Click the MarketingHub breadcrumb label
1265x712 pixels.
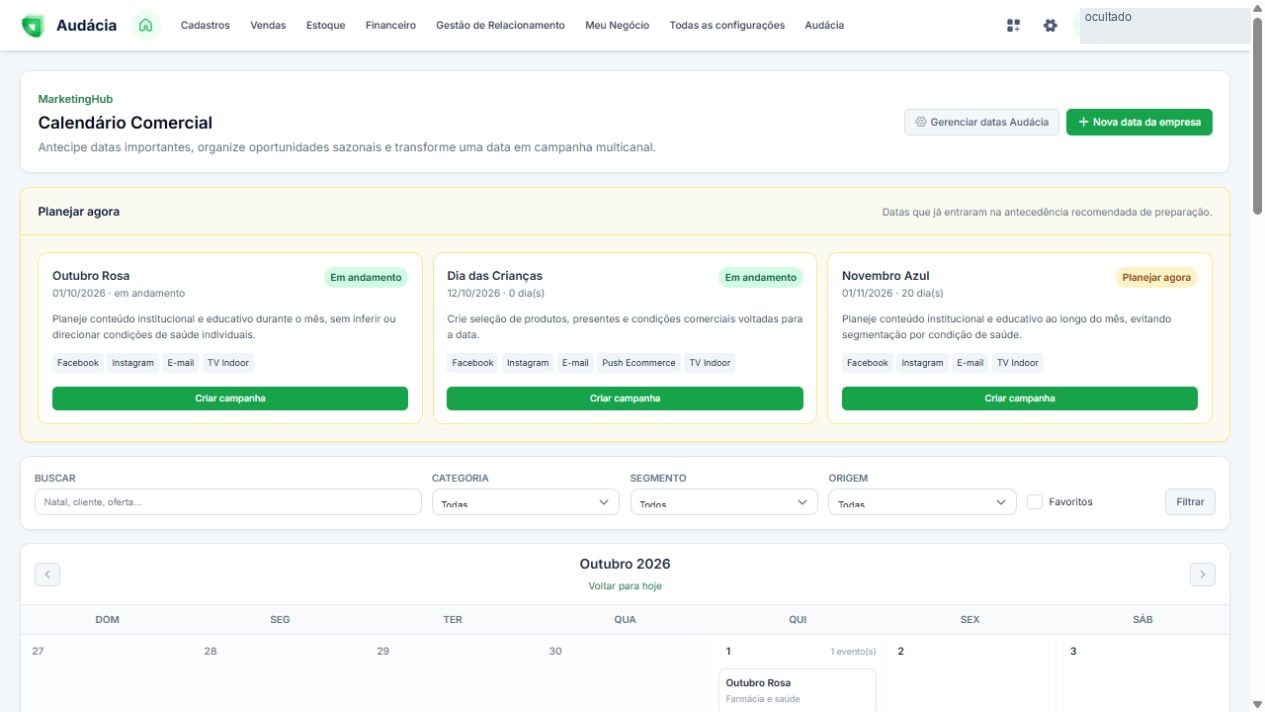coord(75,99)
